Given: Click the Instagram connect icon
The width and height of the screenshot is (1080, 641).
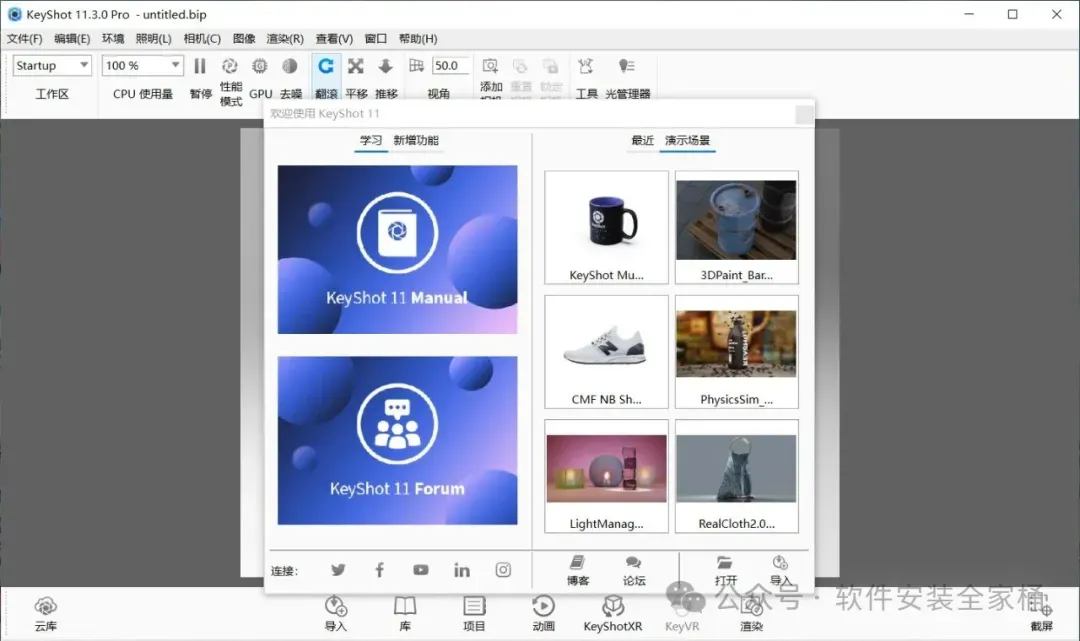Looking at the screenshot, I should click(x=503, y=570).
